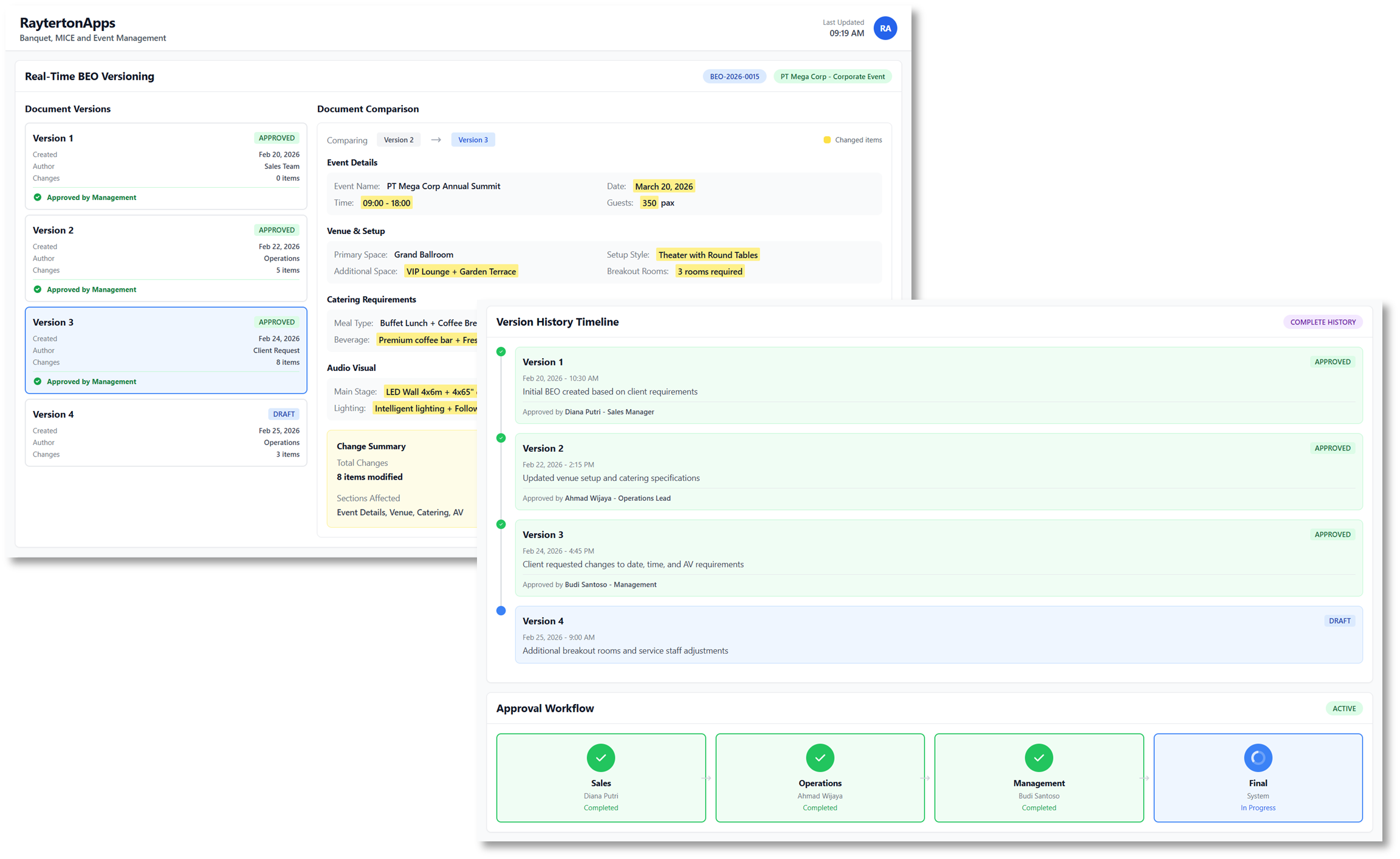Viewport: 1400px width, 859px height.
Task: Select Version 1 green timeline marker
Action: (x=501, y=351)
